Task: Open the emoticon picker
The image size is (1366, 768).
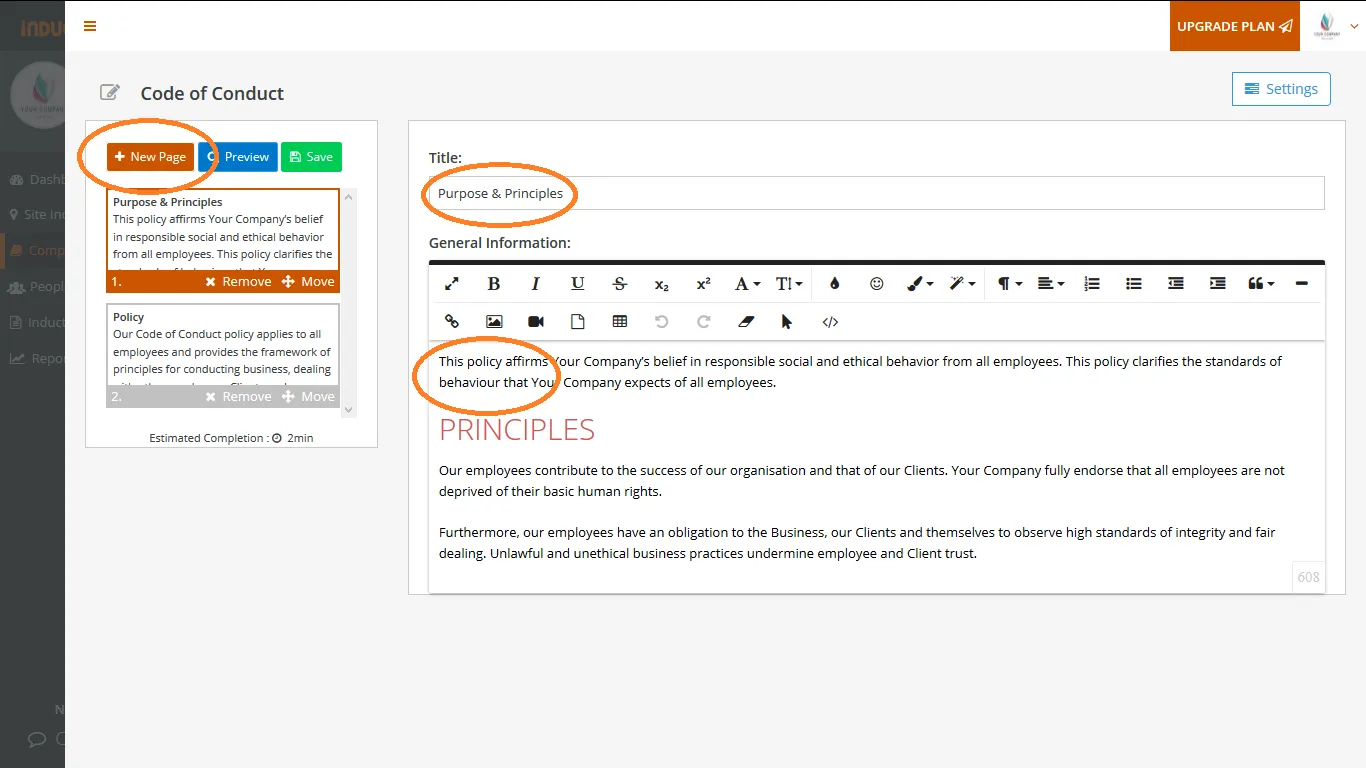Action: pyautogui.click(x=877, y=284)
